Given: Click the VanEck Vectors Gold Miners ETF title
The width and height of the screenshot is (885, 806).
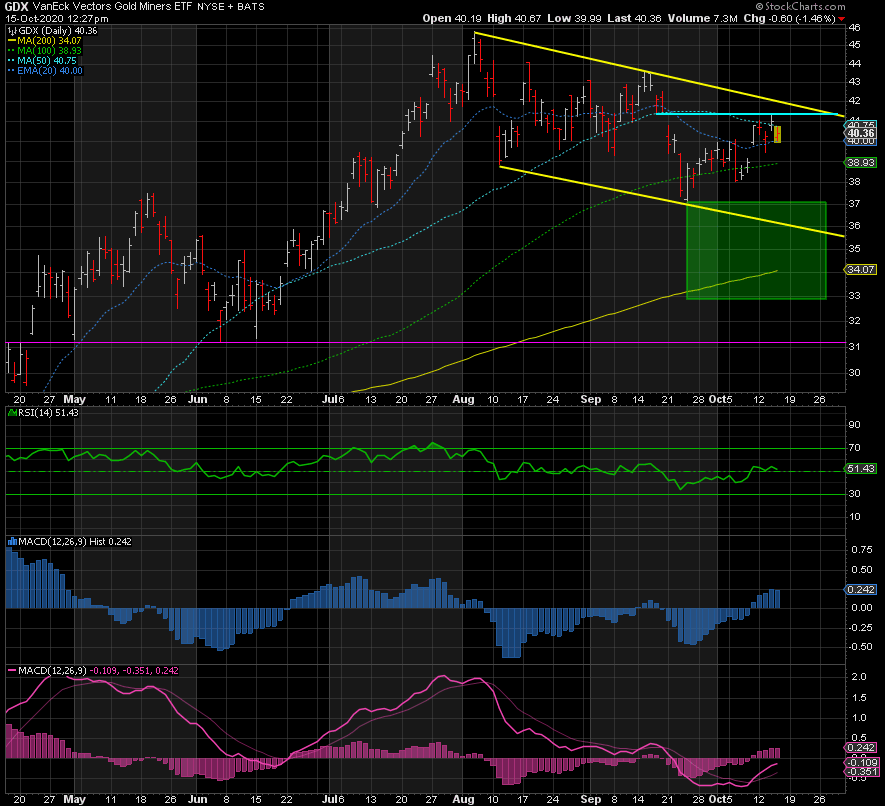Looking at the screenshot, I should [x=113, y=7].
